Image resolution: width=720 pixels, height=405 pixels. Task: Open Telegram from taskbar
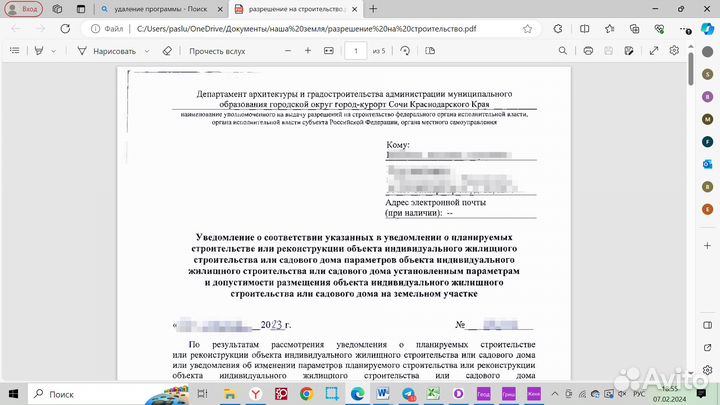408,394
